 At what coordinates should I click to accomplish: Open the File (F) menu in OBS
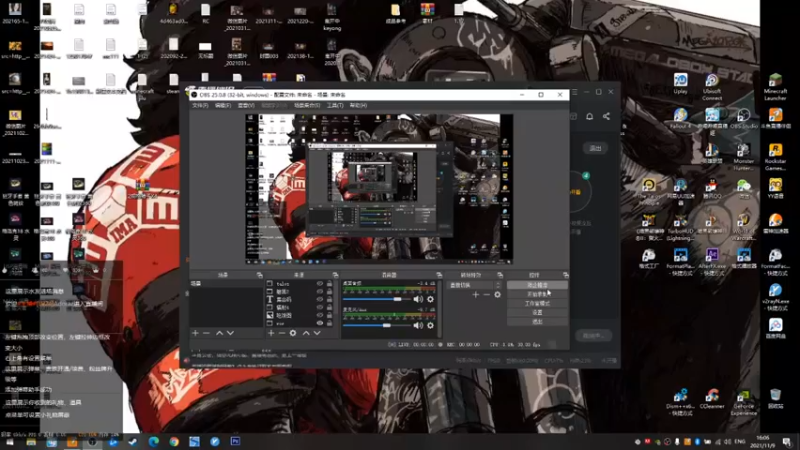(x=200, y=106)
